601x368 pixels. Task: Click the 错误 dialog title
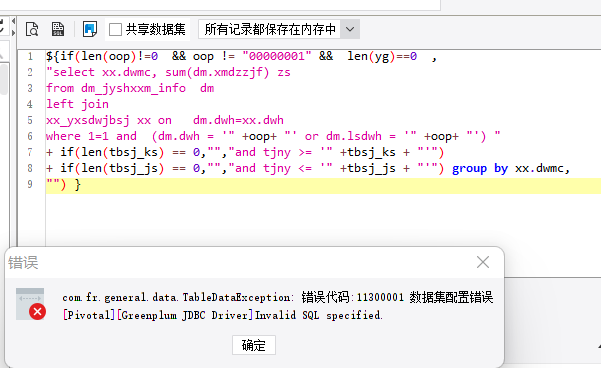coord(23,263)
